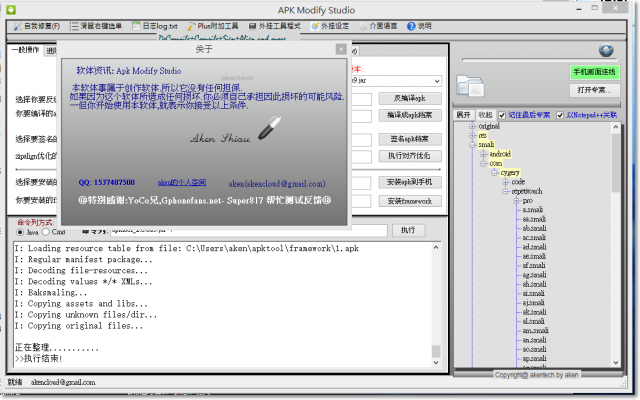Click the 说明 help icon
The height and width of the screenshot is (400, 640).
(x=411, y=26)
